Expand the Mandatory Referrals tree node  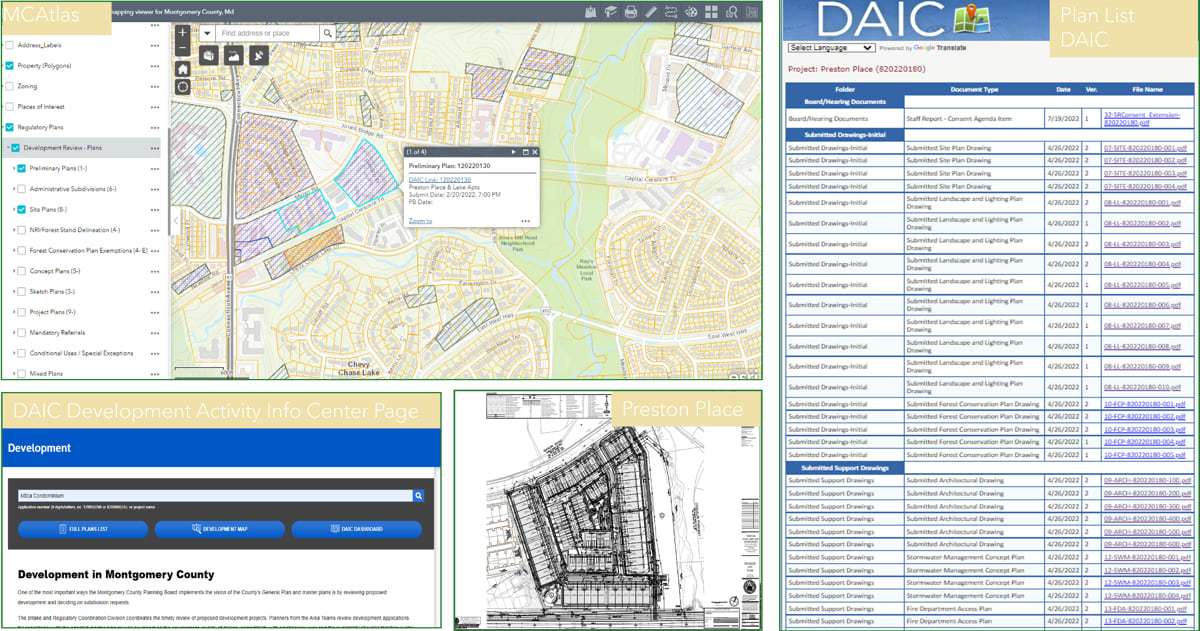point(13,332)
